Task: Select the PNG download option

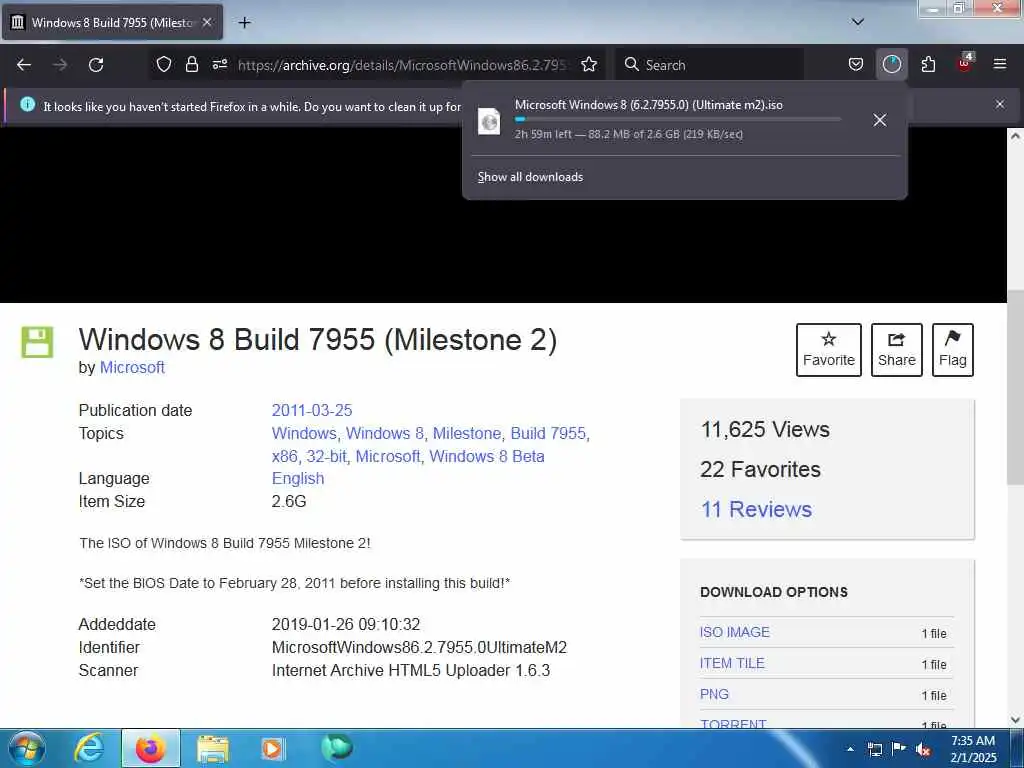Action: [x=714, y=694]
